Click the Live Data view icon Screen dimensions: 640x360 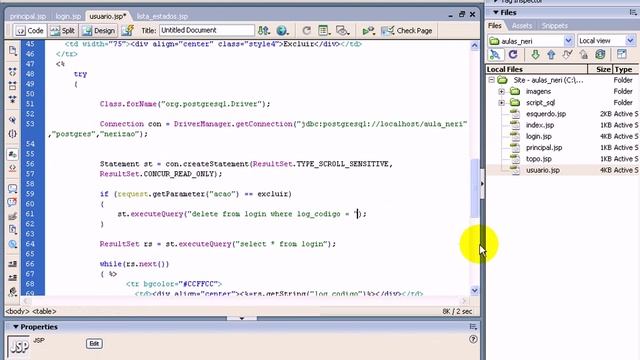(x=128, y=31)
